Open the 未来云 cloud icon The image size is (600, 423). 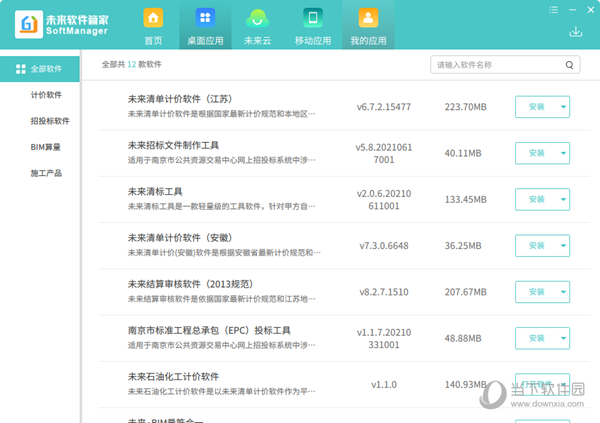click(258, 26)
